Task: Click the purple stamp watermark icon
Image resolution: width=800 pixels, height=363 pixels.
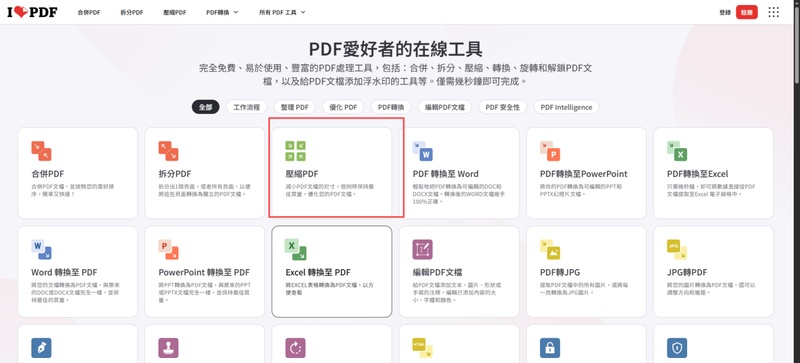Action: 168,348
